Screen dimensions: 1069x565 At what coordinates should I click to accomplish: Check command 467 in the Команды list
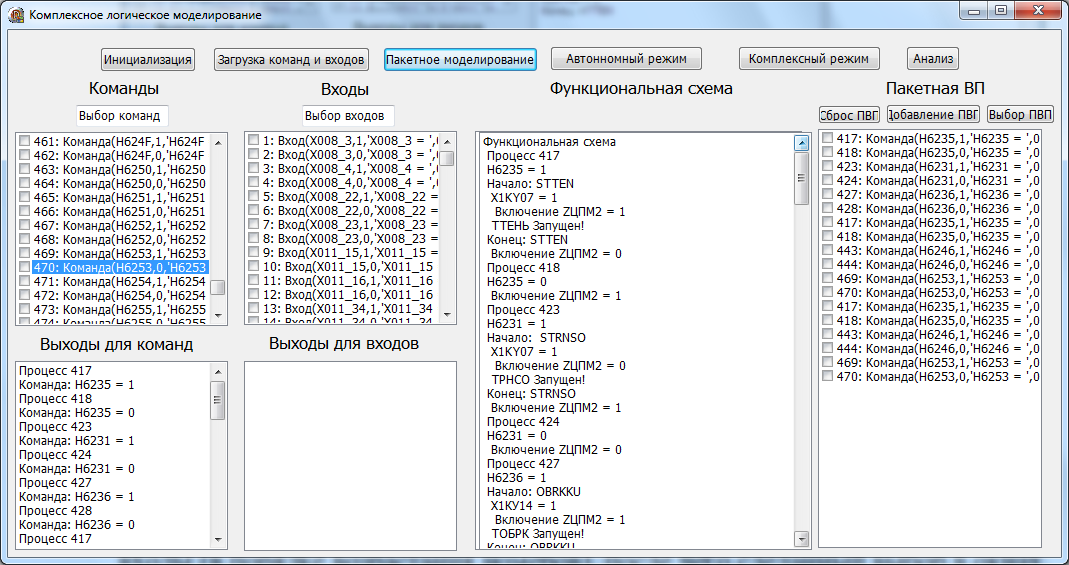25,224
